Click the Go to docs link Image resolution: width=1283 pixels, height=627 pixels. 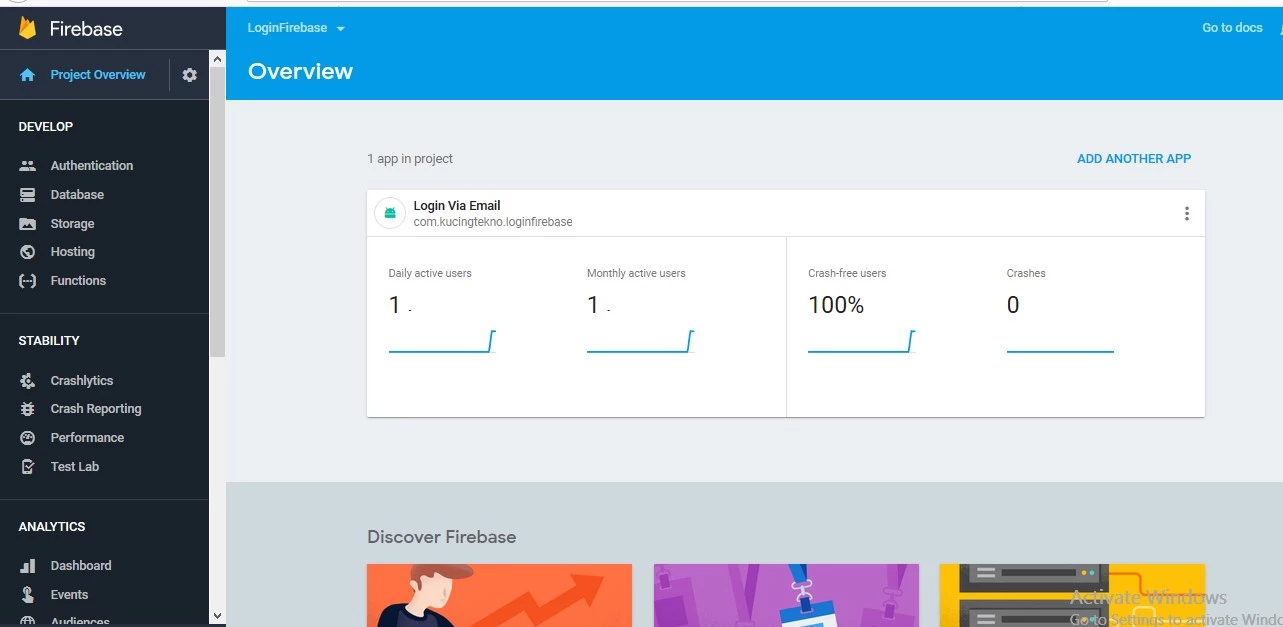tap(1232, 28)
